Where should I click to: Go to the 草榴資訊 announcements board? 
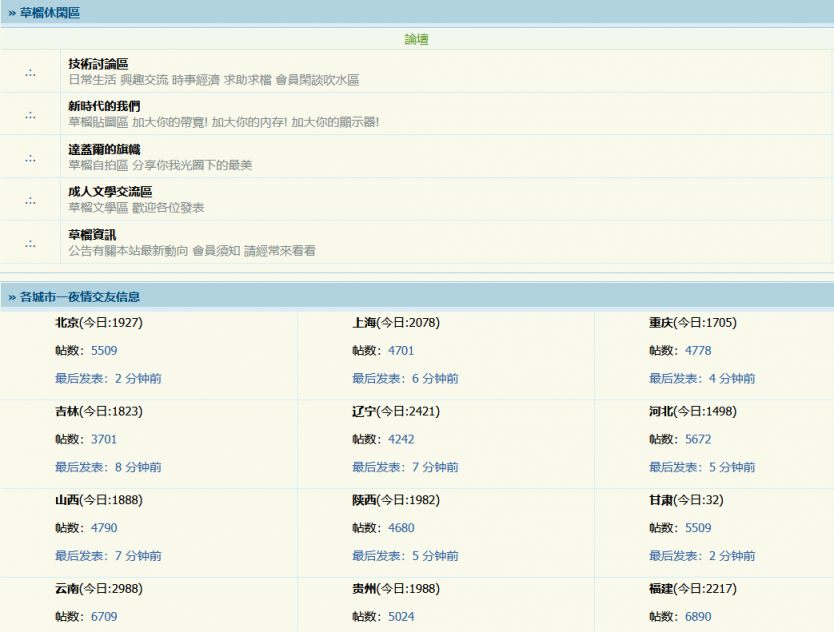(92, 234)
